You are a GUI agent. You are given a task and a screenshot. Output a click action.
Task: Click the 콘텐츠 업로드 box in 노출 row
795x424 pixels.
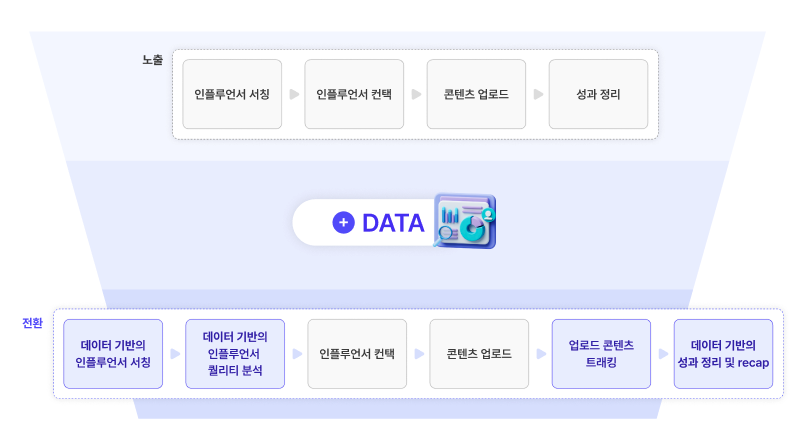point(476,94)
